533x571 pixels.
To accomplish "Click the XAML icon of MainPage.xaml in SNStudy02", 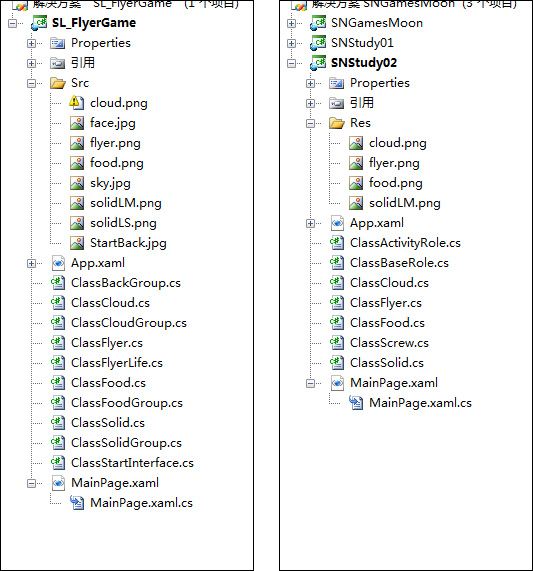I will tap(337, 383).
